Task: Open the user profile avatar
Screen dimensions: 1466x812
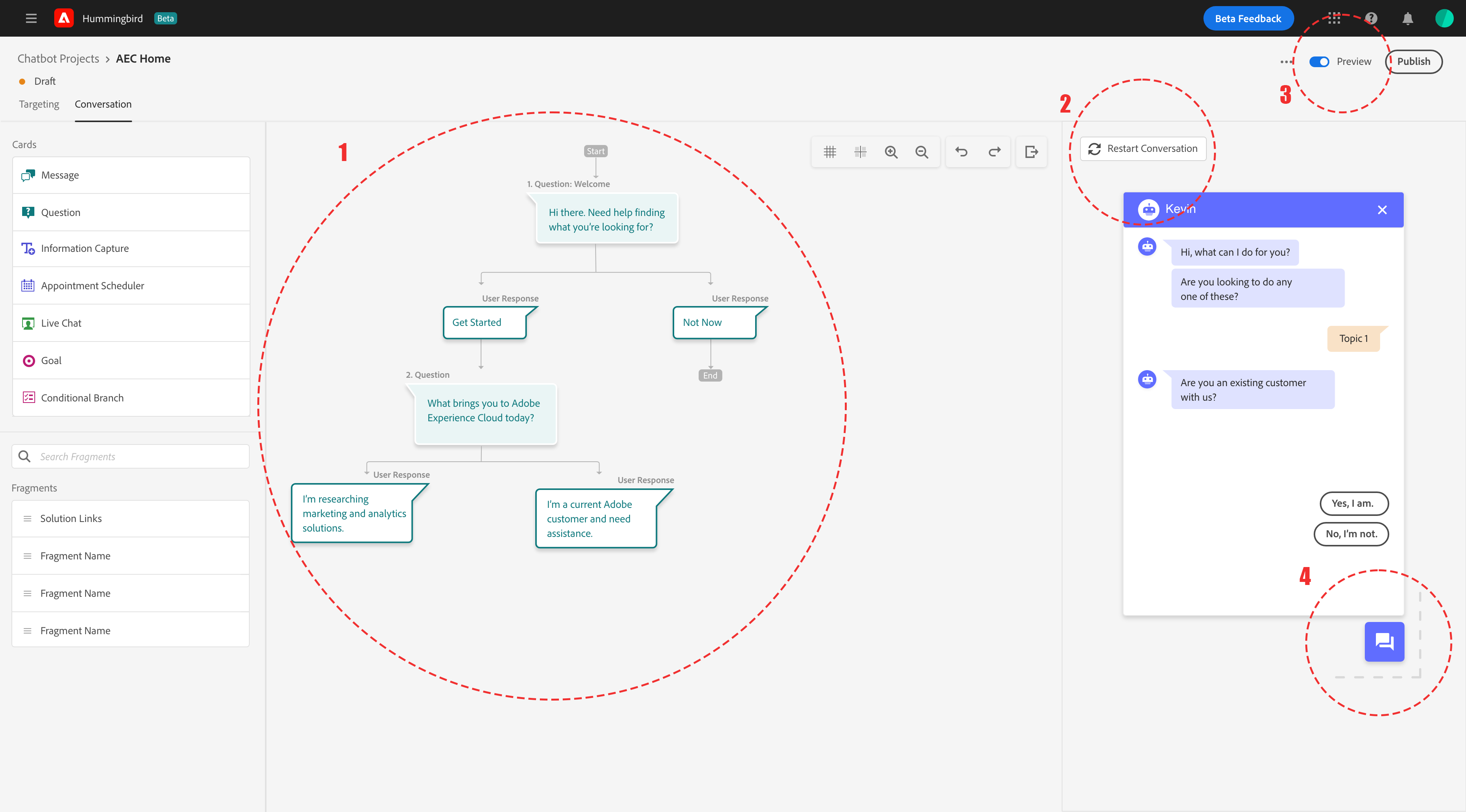Action: point(1444,18)
